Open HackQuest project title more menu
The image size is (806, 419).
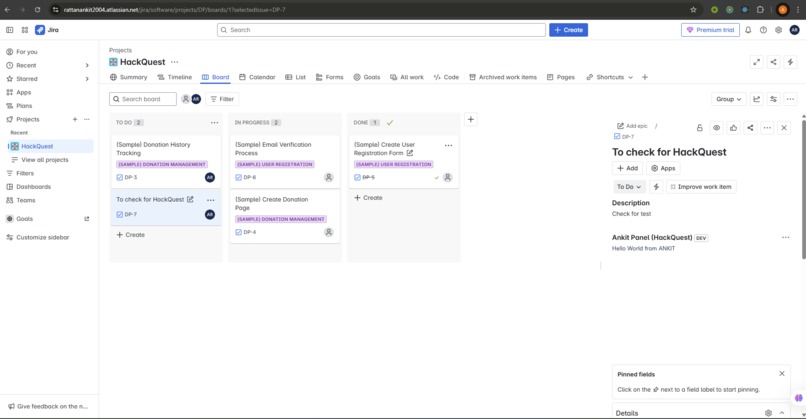click(175, 62)
